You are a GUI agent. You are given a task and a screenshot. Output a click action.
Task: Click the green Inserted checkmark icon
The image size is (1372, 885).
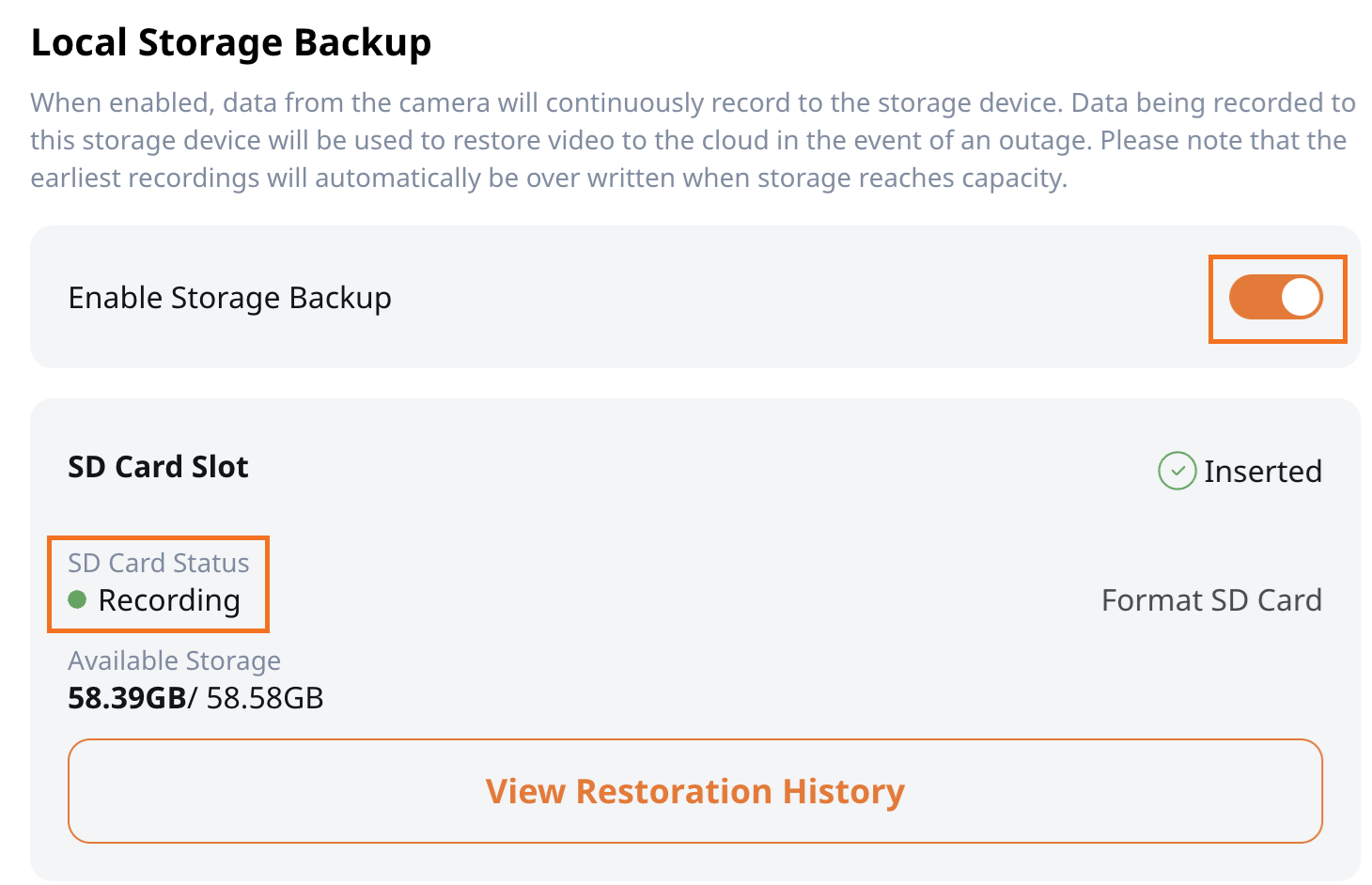(x=1177, y=471)
